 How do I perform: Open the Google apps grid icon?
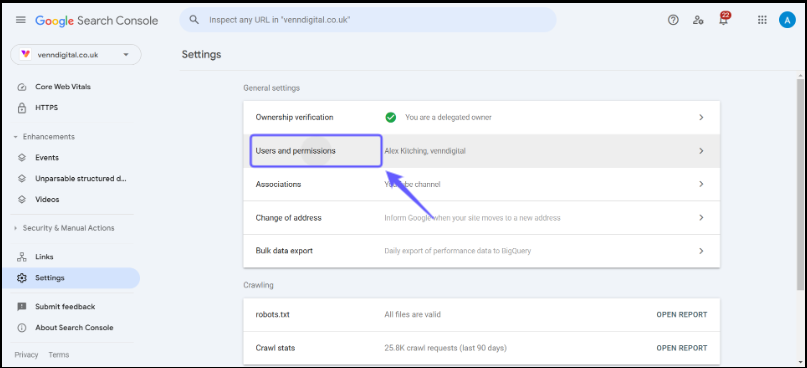(762, 20)
